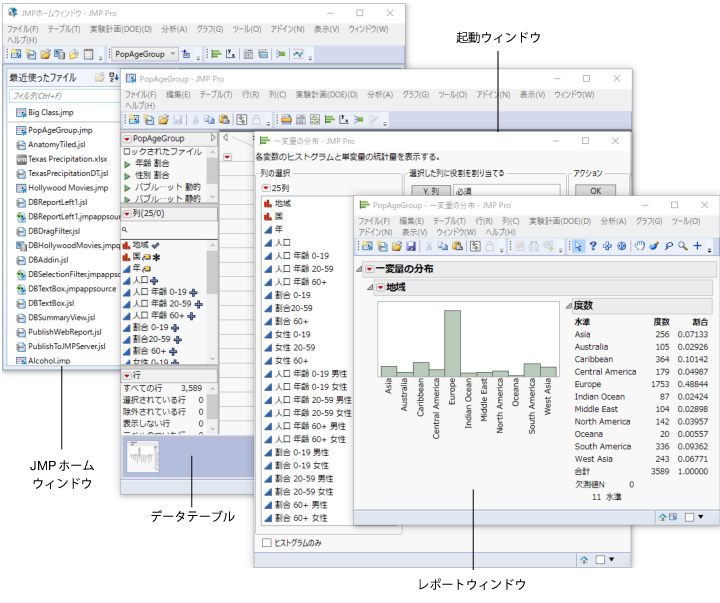This screenshot has width=720, height=603.
Task: Click Save icon in report window toolbar
Action: (x=411, y=247)
